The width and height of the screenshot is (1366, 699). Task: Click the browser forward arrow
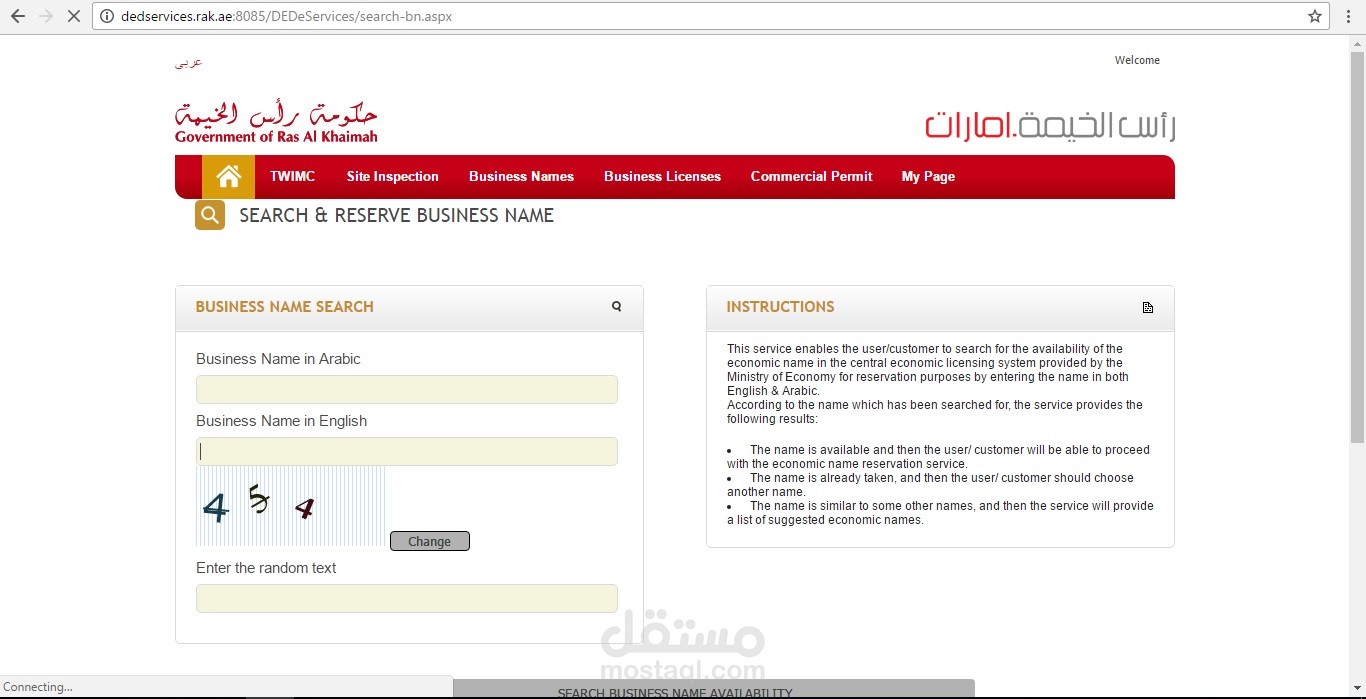(45, 16)
